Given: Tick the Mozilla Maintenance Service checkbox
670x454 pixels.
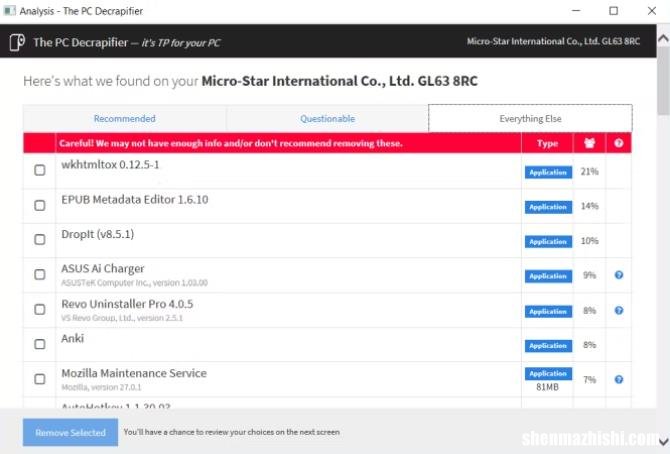Looking at the screenshot, I should coord(40,379).
